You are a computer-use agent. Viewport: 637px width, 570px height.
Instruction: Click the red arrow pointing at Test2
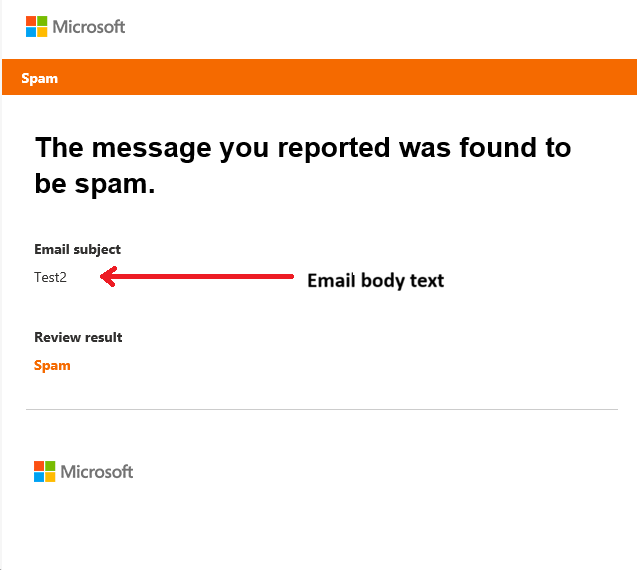coord(197,277)
